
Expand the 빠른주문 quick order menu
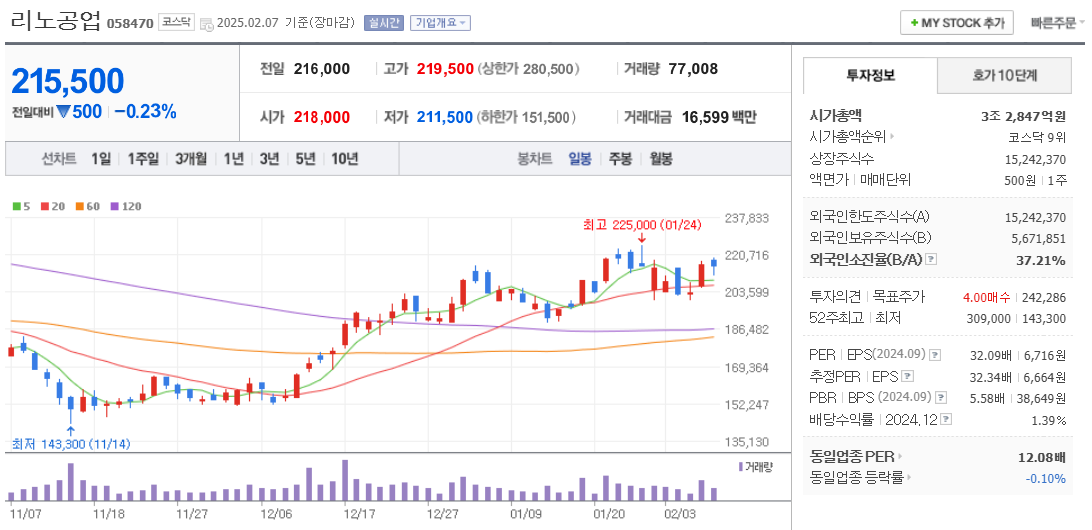point(1058,23)
